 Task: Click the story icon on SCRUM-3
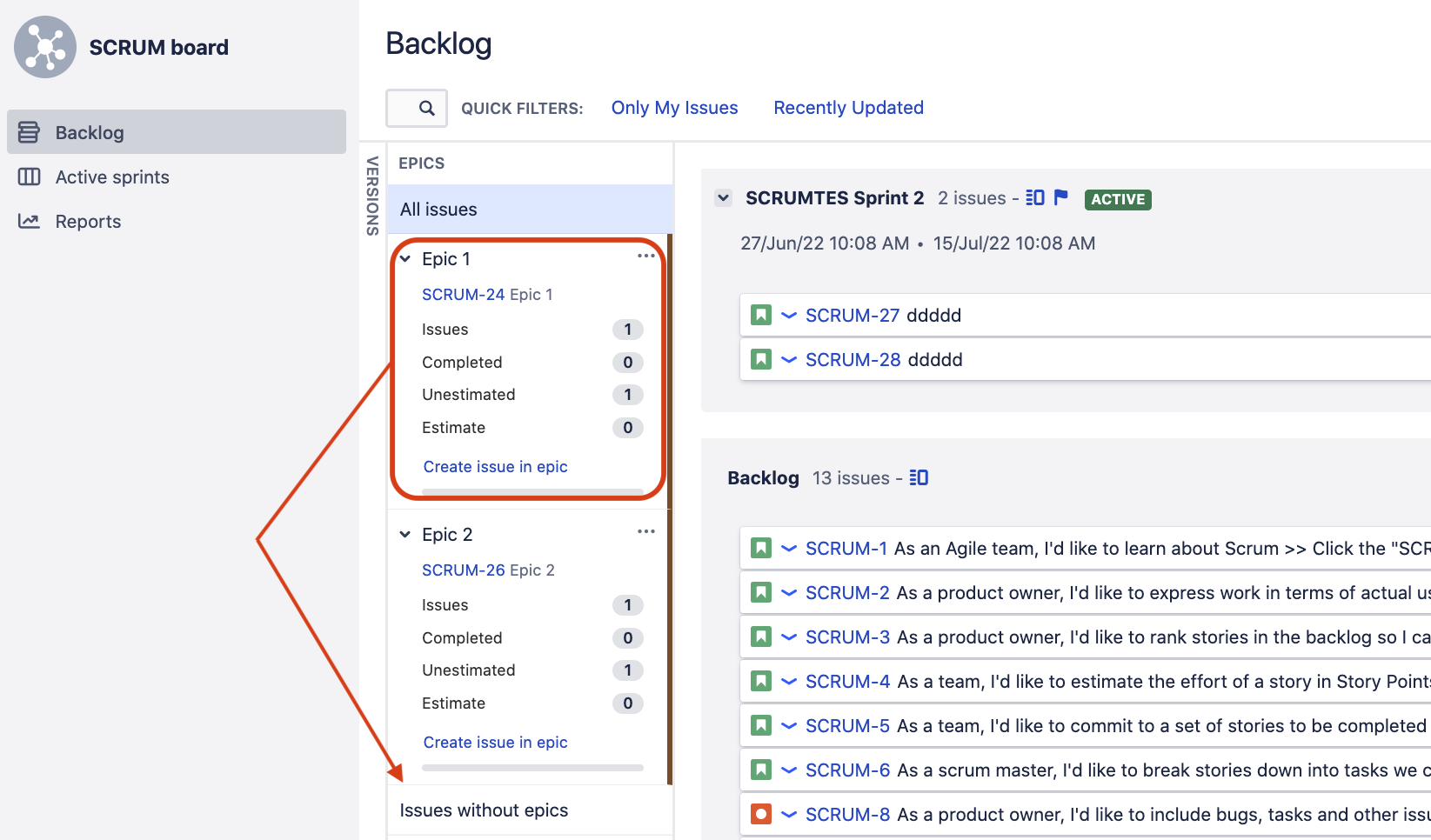click(x=761, y=637)
